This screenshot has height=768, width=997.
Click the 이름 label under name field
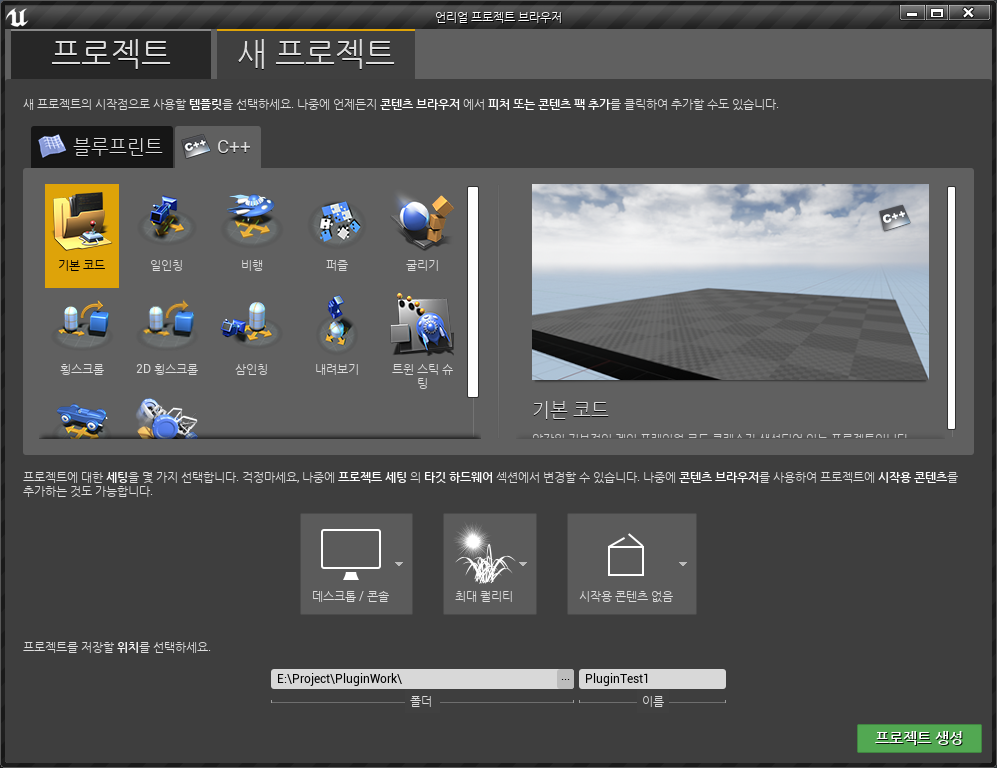point(652,701)
